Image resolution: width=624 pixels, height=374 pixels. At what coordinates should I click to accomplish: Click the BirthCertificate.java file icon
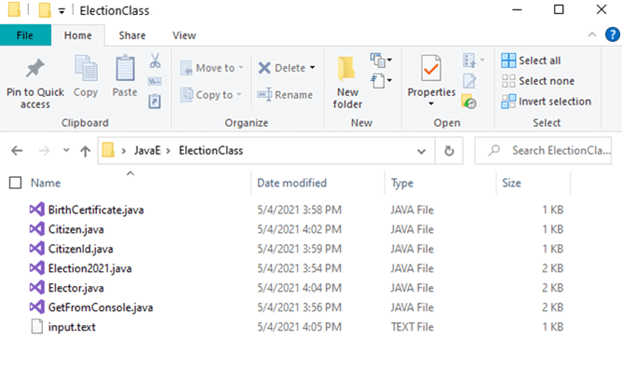pyautogui.click(x=37, y=209)
